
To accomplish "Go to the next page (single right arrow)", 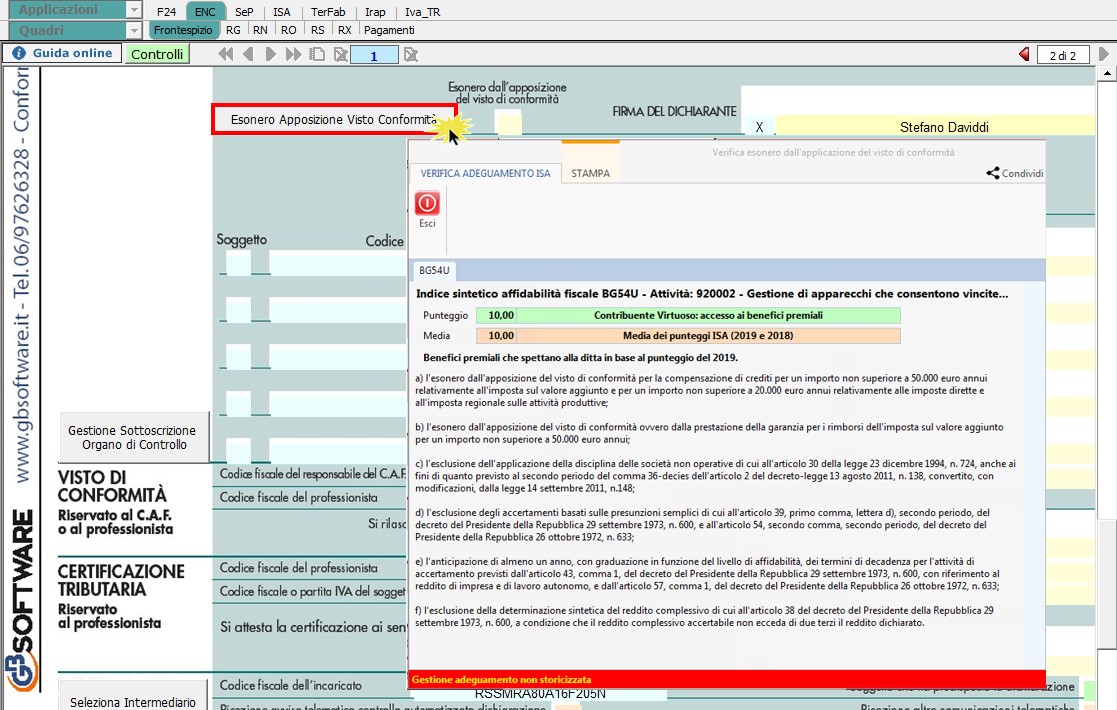I will [270, 54].
